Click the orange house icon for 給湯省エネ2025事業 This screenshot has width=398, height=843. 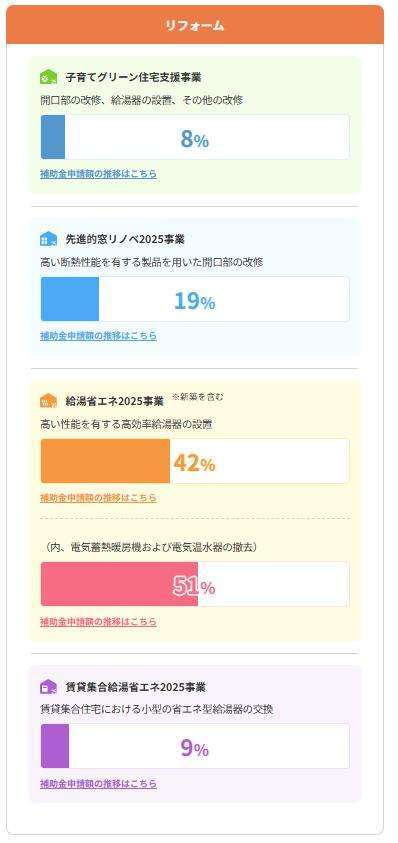[x=48, y=401]
